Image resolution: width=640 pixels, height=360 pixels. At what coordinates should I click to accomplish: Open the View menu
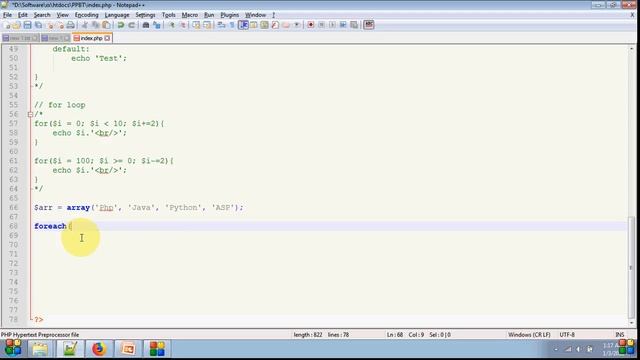tap(62, 15)
